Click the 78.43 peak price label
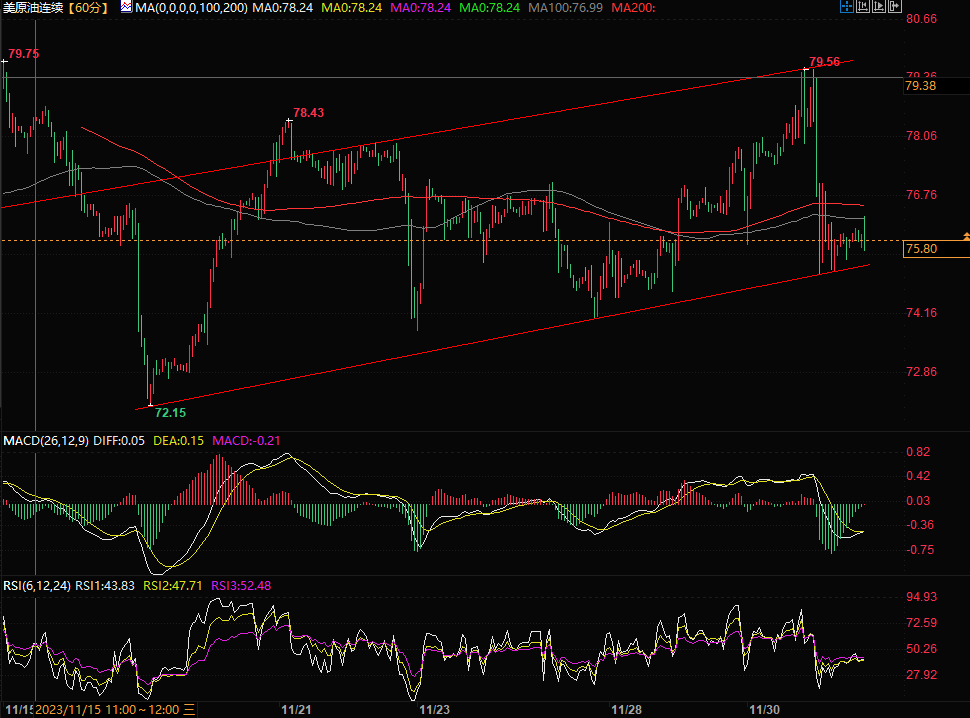 click(x=308, y=113)
